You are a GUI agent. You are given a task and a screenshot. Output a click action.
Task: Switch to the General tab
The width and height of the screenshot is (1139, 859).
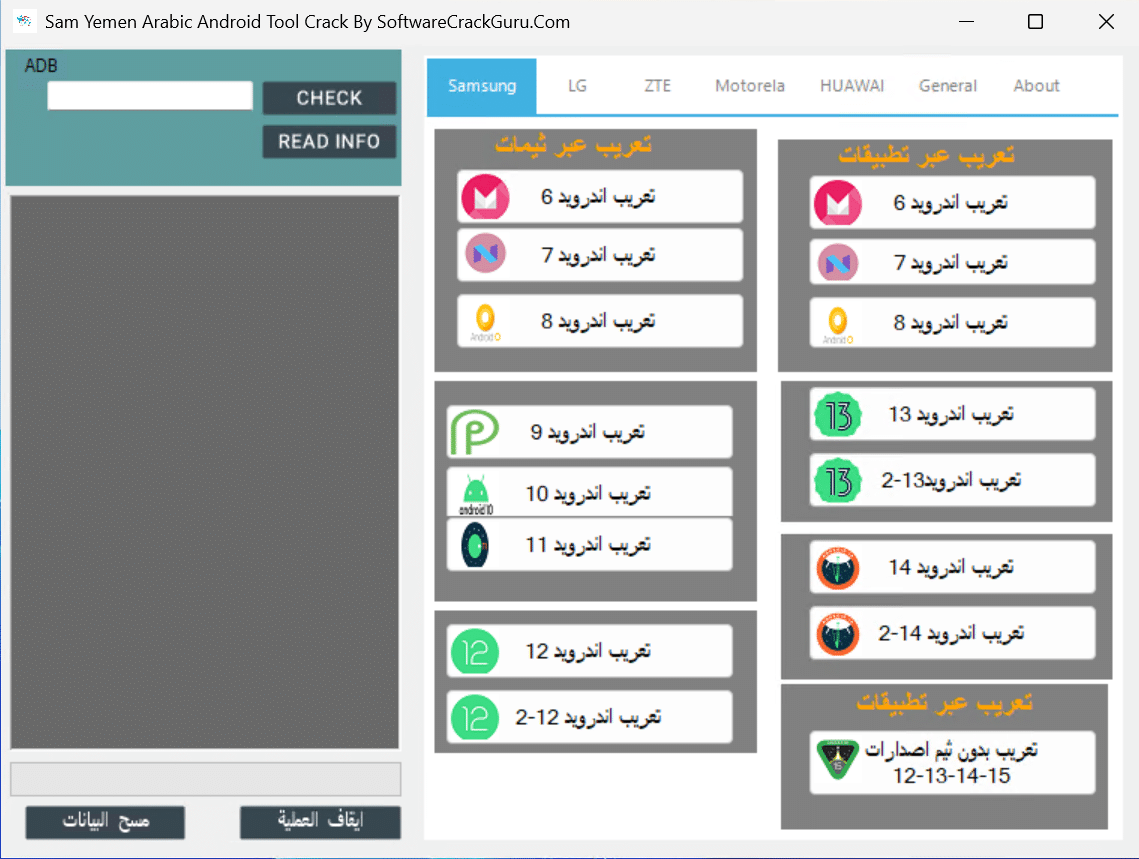[x=948, y=86]
